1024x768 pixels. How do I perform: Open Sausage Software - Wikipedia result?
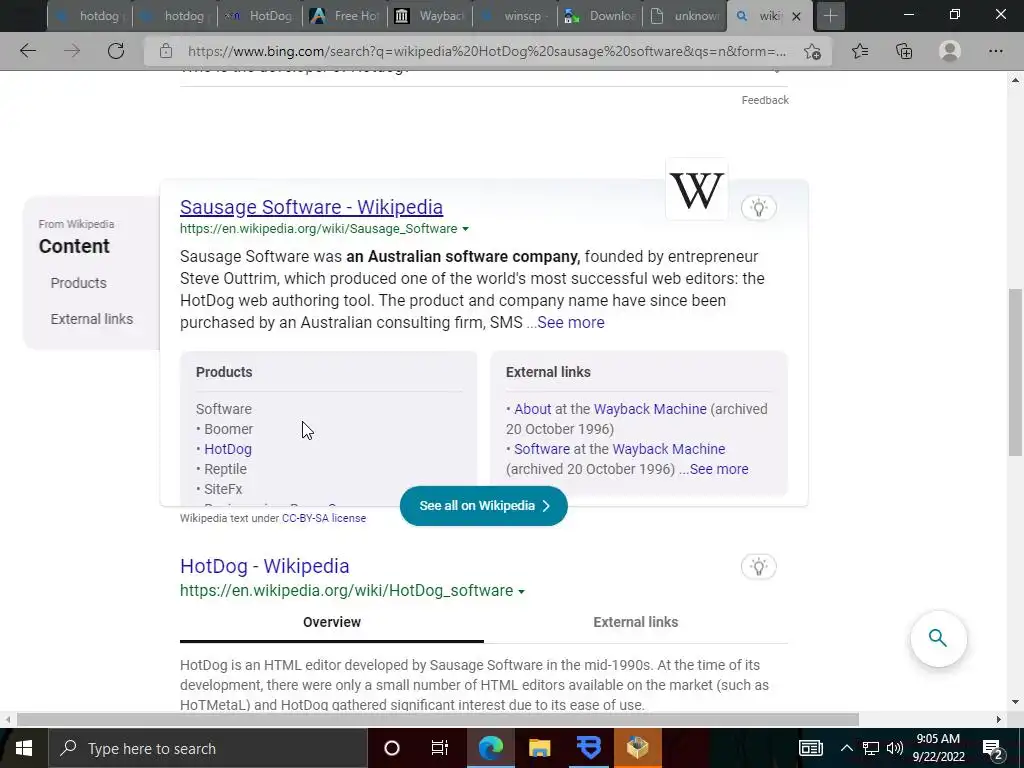[312, 206]
